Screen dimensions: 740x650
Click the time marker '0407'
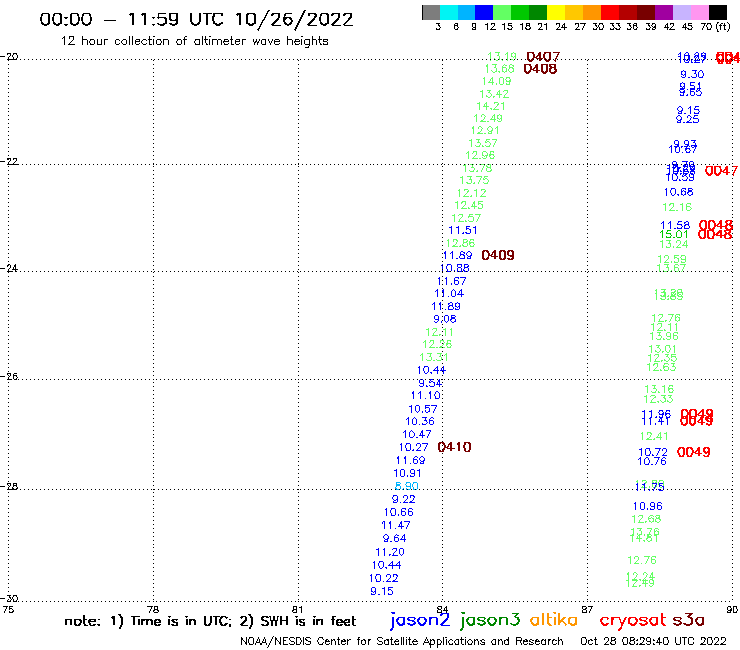click(x=543, y=57)
